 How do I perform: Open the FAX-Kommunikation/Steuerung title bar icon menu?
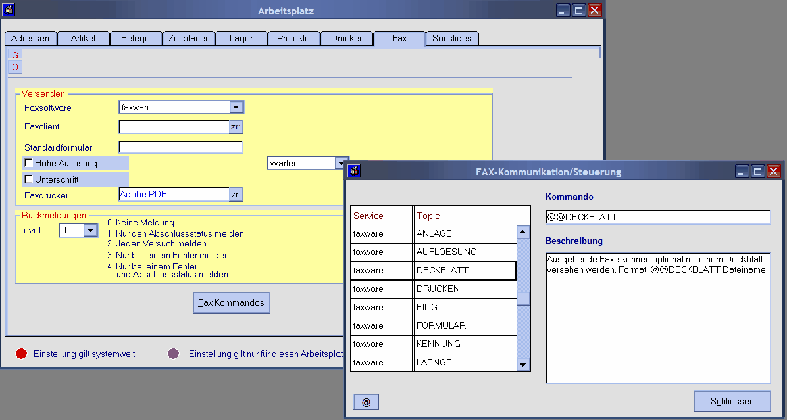point(354,171)
